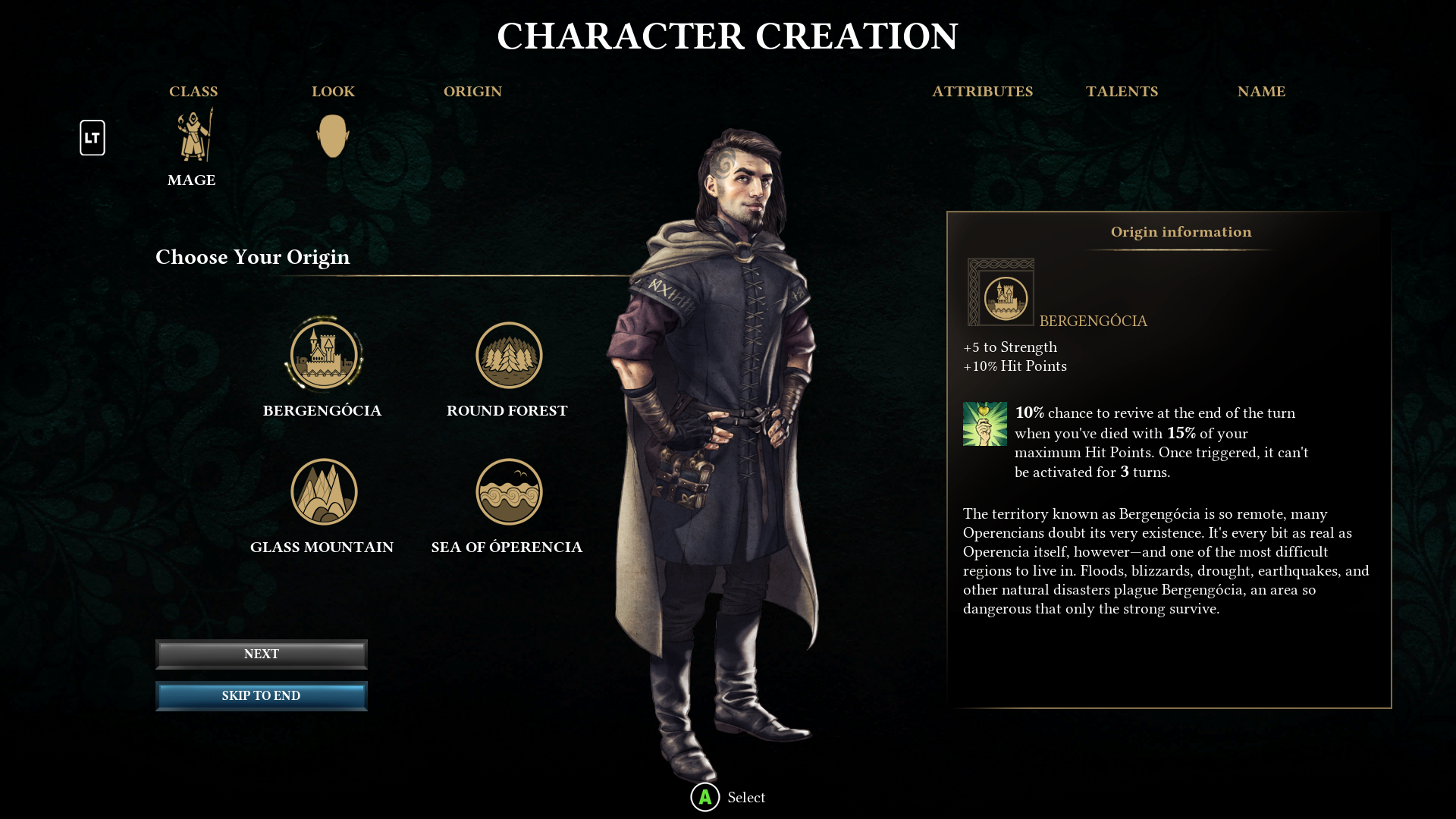This screenshot has height=819, width=1456.
Task: Click the green revive ability icon
Action: point(985,424)
